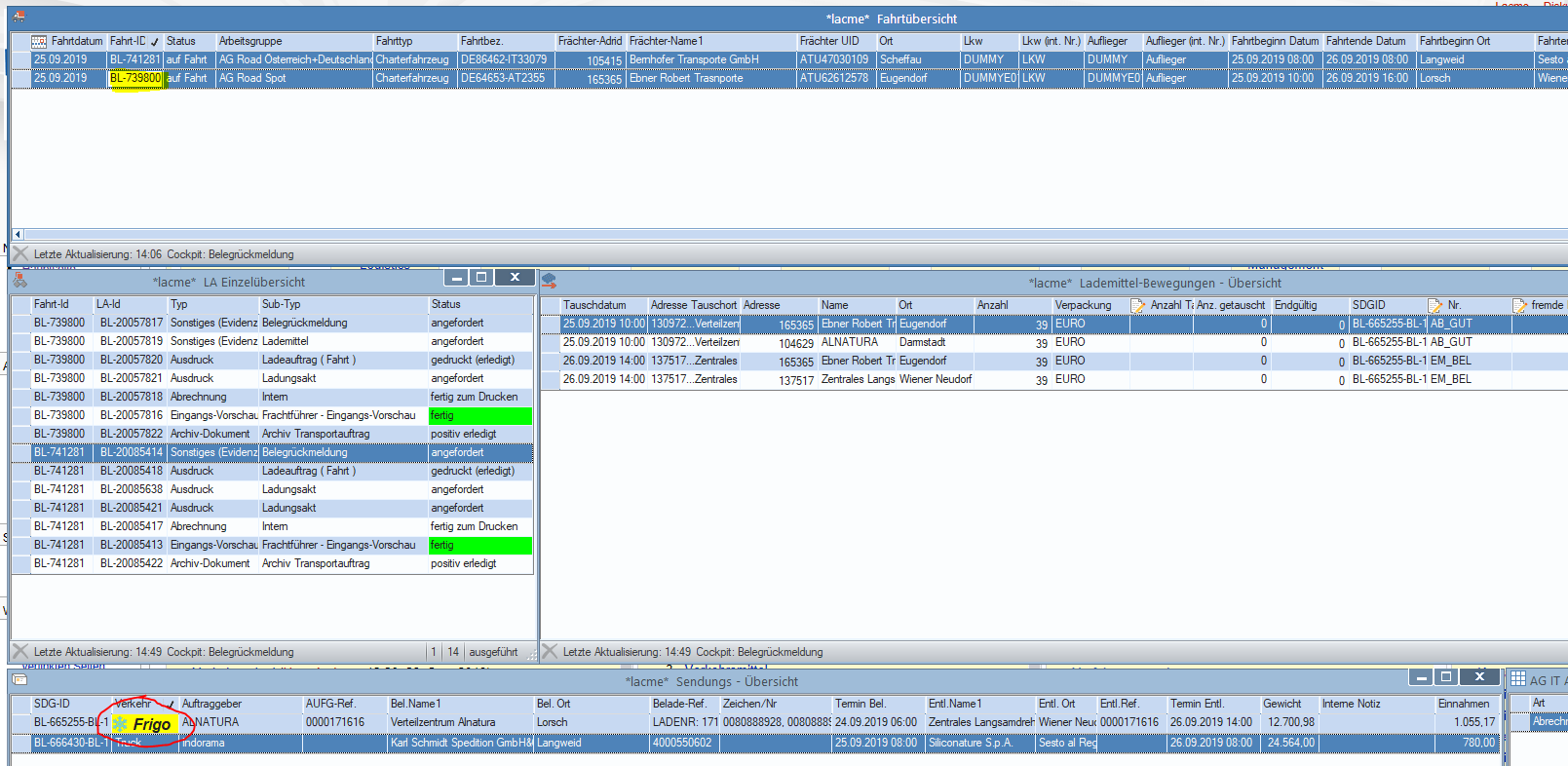Select Einnahmen value 1.055,17
Viewport: 1568px width, 766px height.
[x=1467, y=722]
